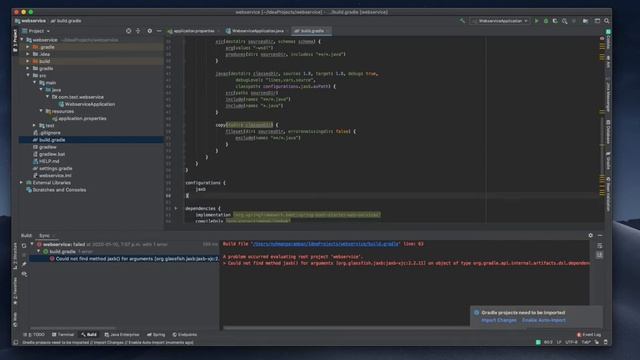Run with coverage icon in toolbar
640x360 pixels.
coord(555,21)
